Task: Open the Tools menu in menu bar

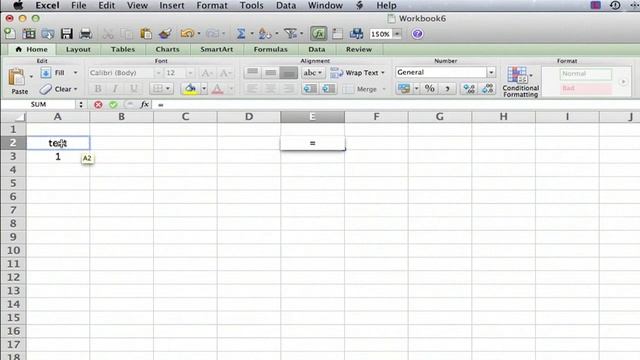Action: tap(251, 6)
